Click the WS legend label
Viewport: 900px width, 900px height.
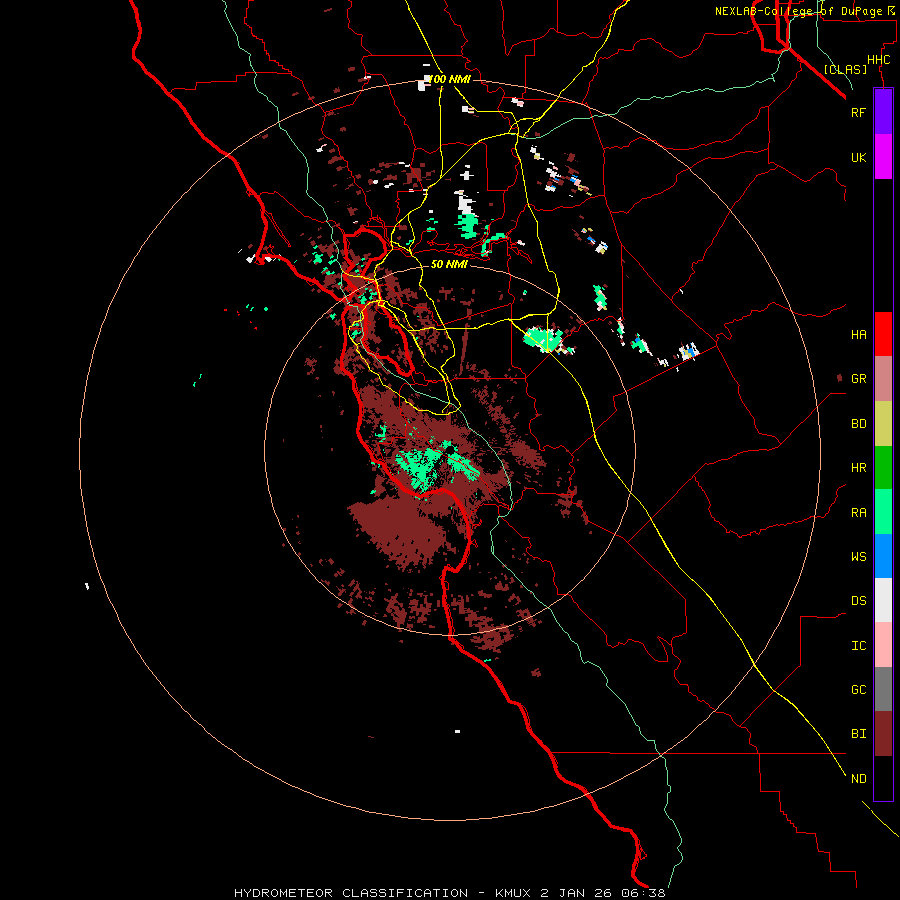pos(858,557)
